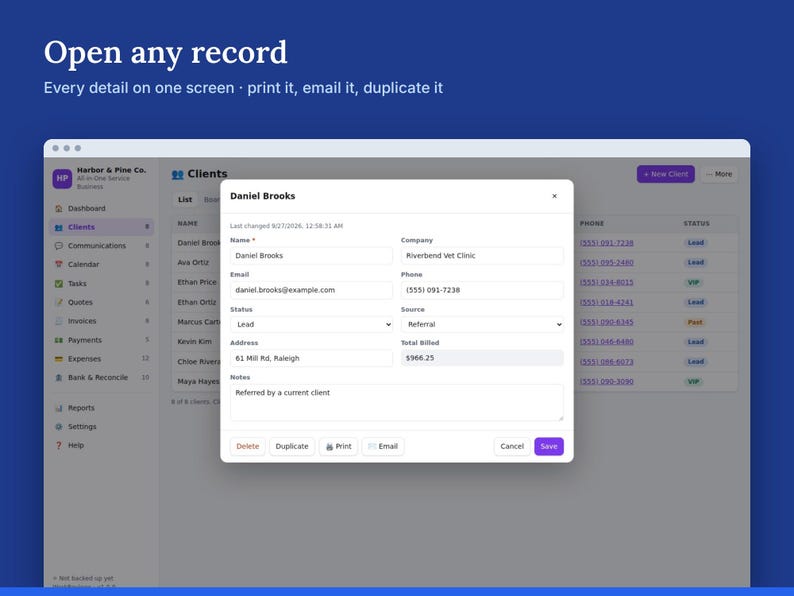Click the Bank & Reconcile building icon

tap(59, 377)
